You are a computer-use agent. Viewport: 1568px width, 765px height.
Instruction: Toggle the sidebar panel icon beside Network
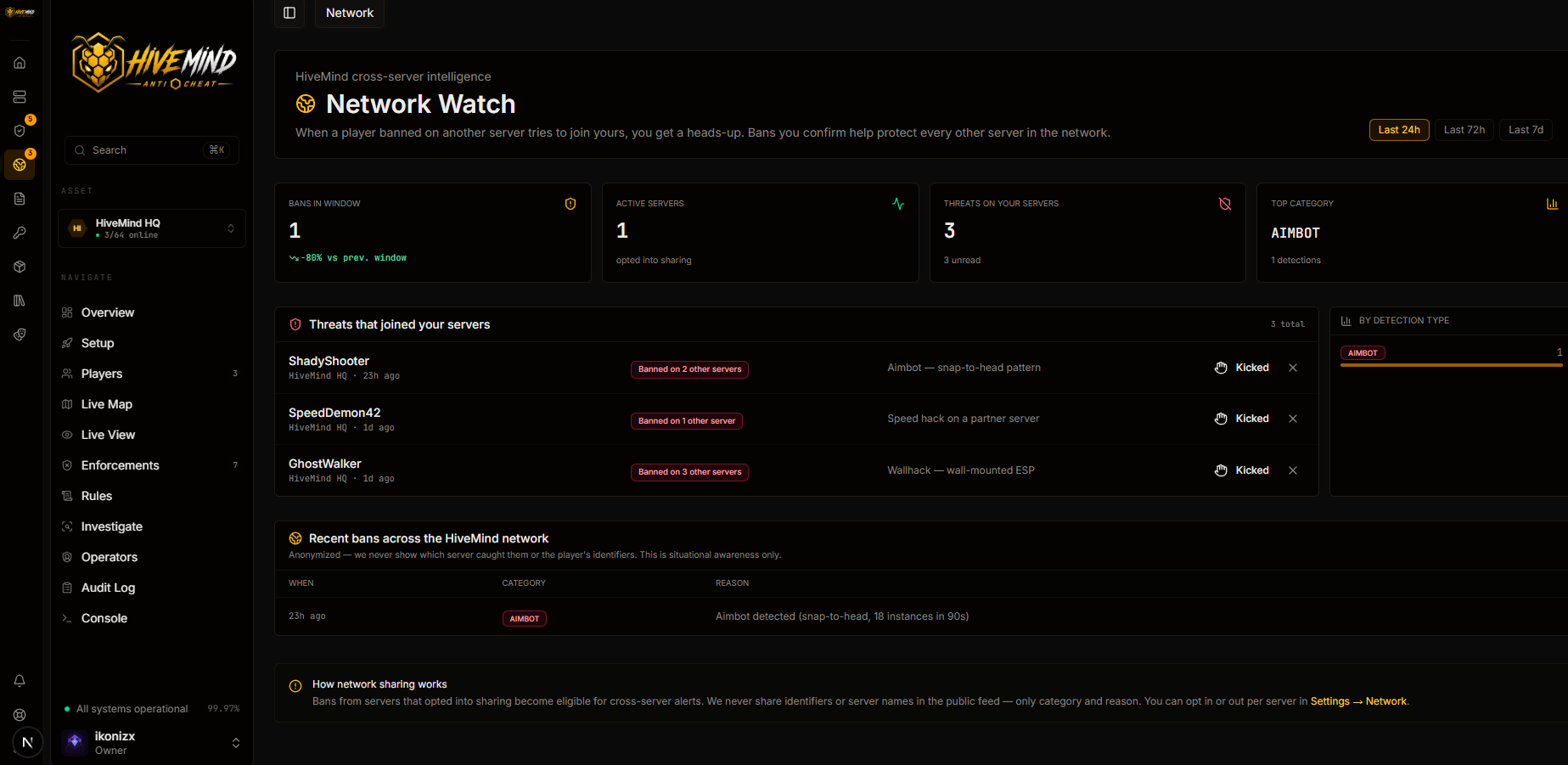[289, 13]
